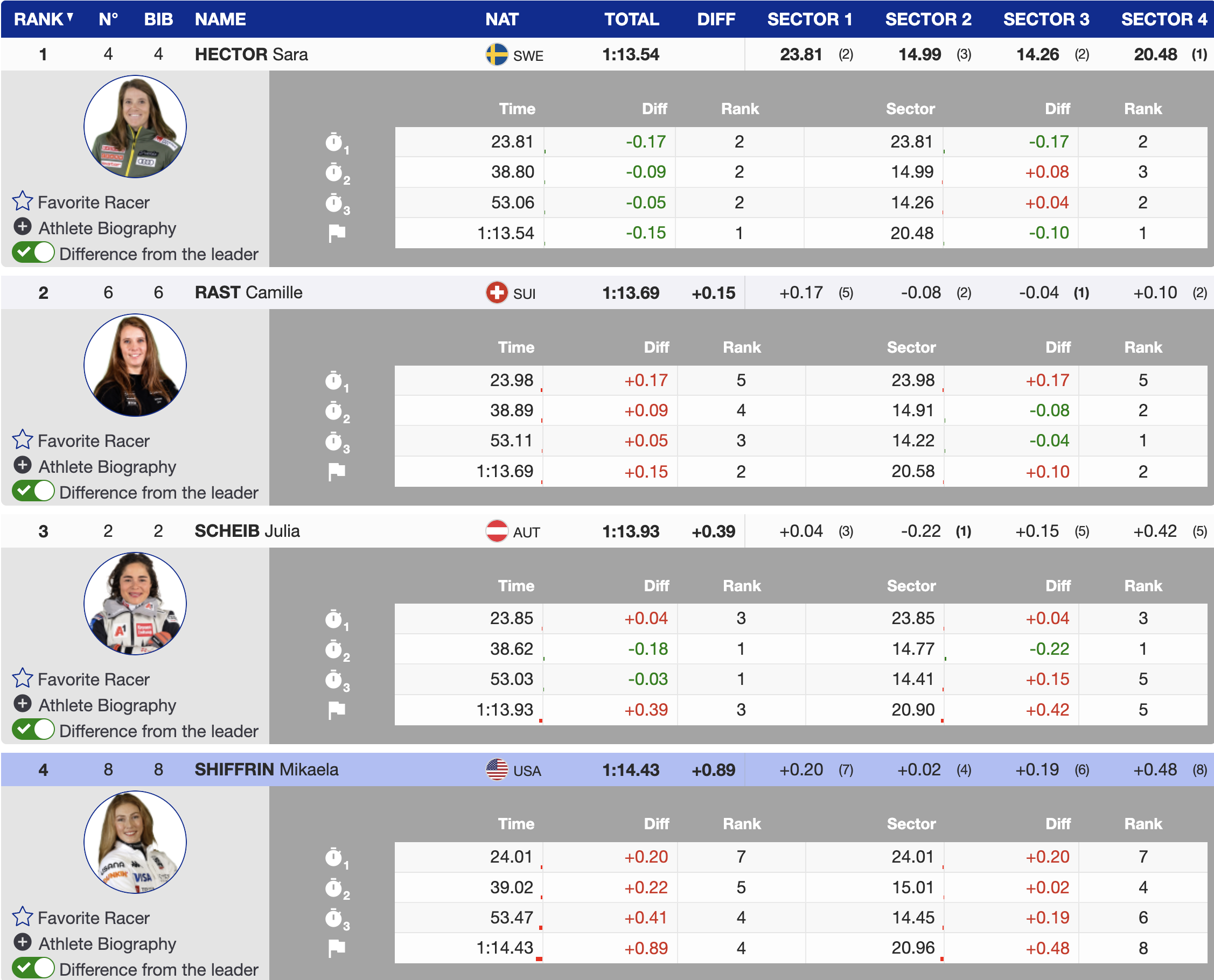Expand Athlete Biography for Scheib Julia
1214x980 pixels.
click(23, 704)
